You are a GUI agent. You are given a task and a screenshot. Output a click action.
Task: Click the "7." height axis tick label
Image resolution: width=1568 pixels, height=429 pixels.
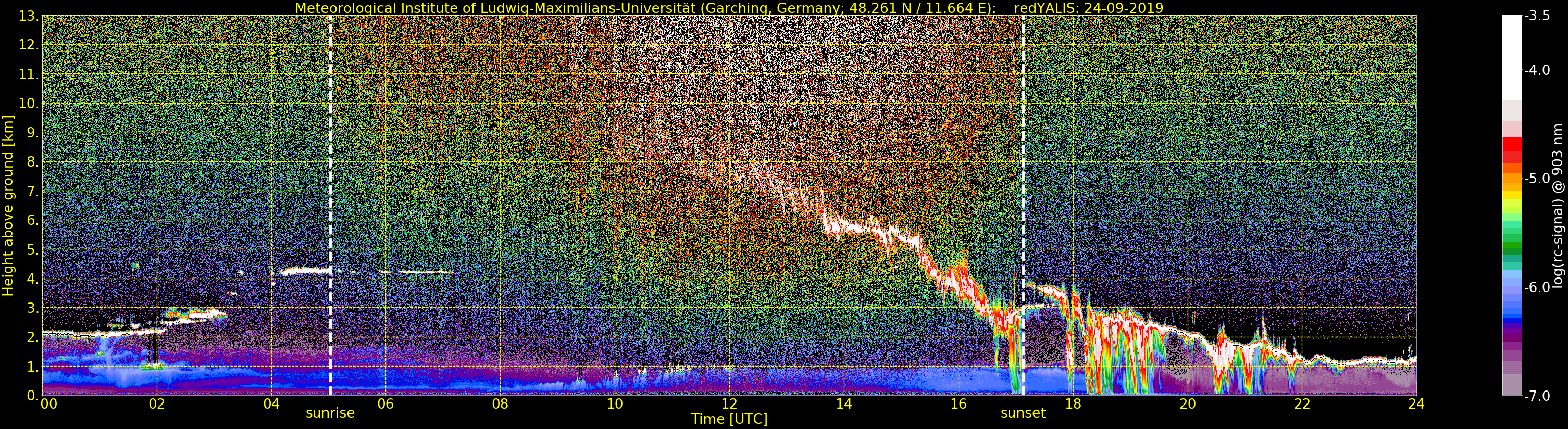[32, 192]
